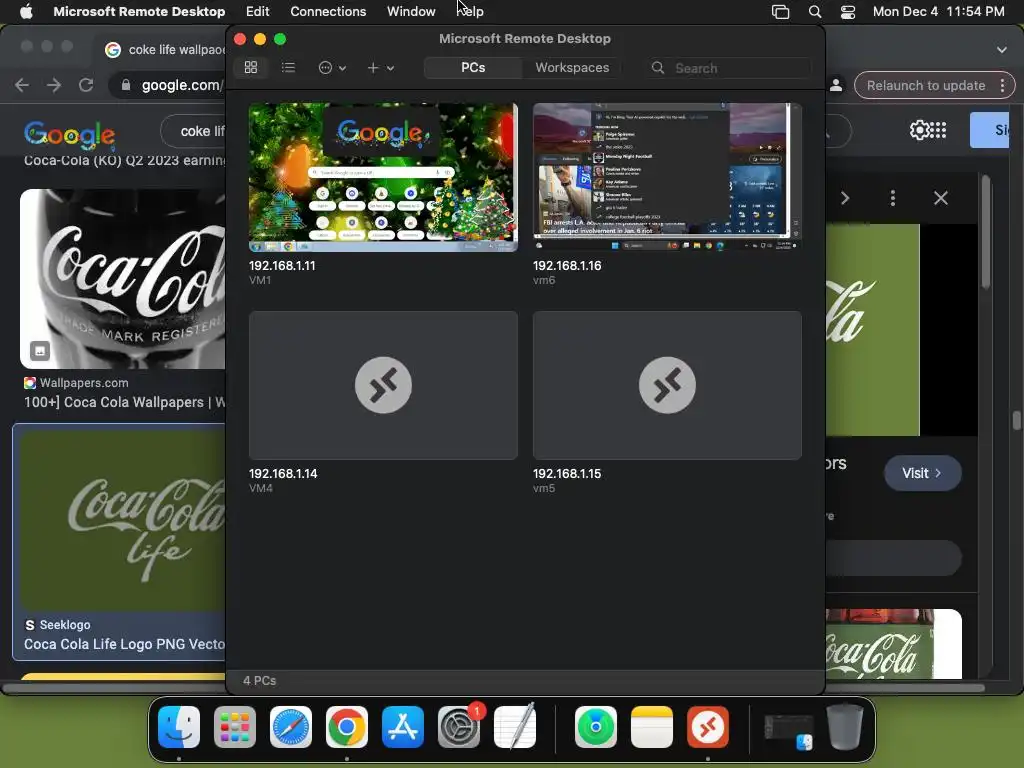
Task: Select the PCs tab
Action: pos(473,67)
